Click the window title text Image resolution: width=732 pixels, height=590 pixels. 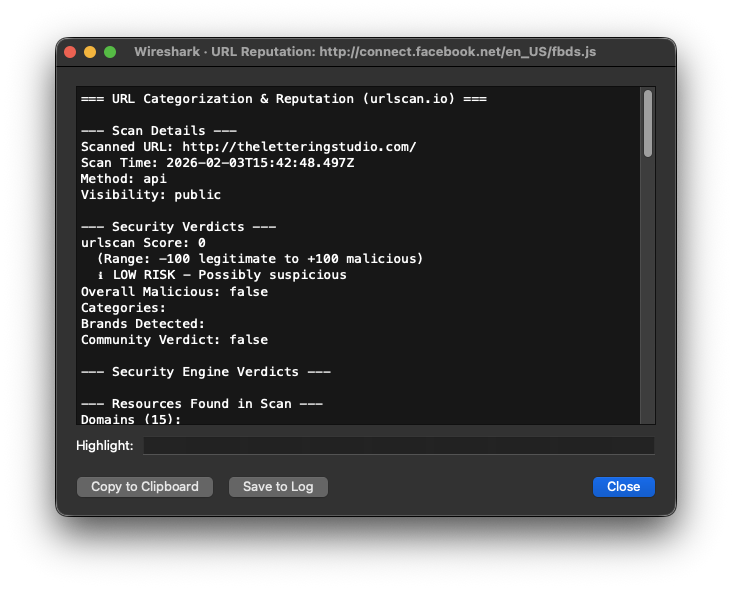click(365, 52)
